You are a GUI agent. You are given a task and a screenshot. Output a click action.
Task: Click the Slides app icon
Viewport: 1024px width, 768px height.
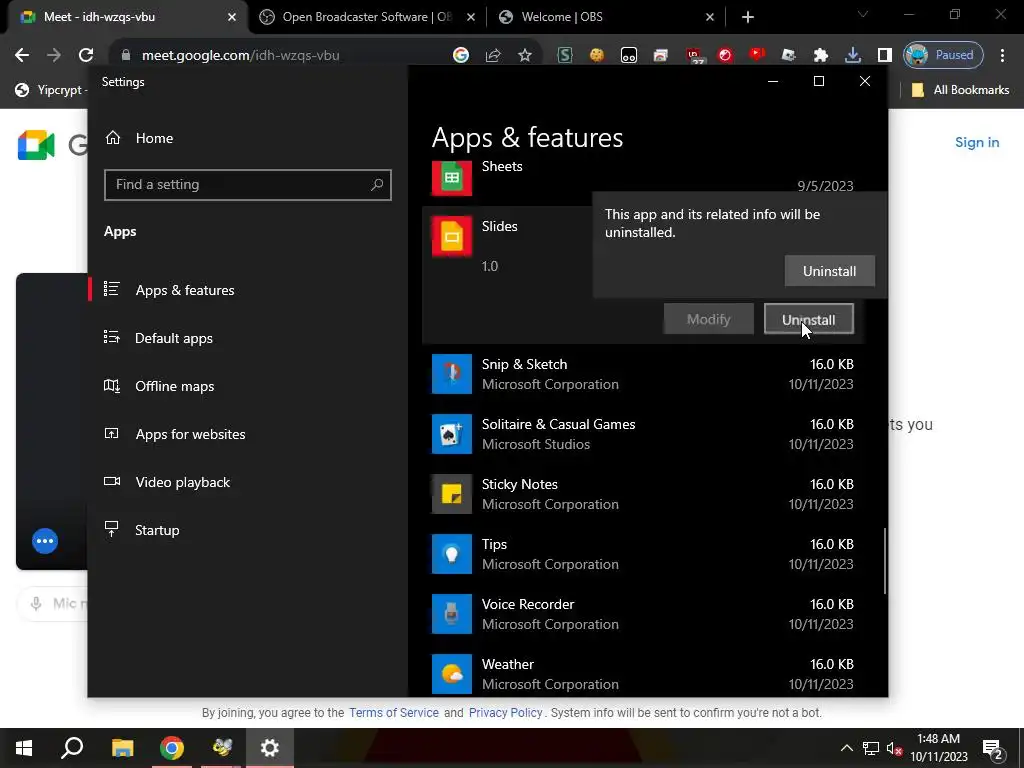[x=451, y=236]
